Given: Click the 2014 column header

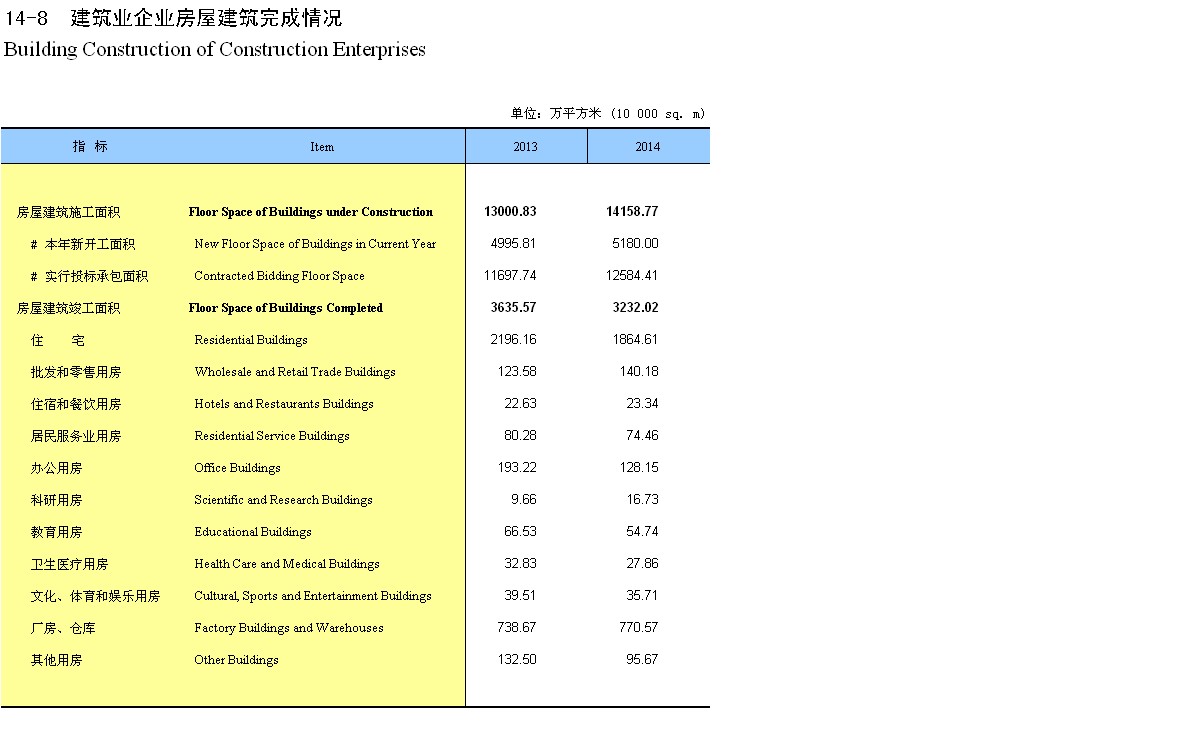Looking at the screenshot, I should [x=647, y=147].
